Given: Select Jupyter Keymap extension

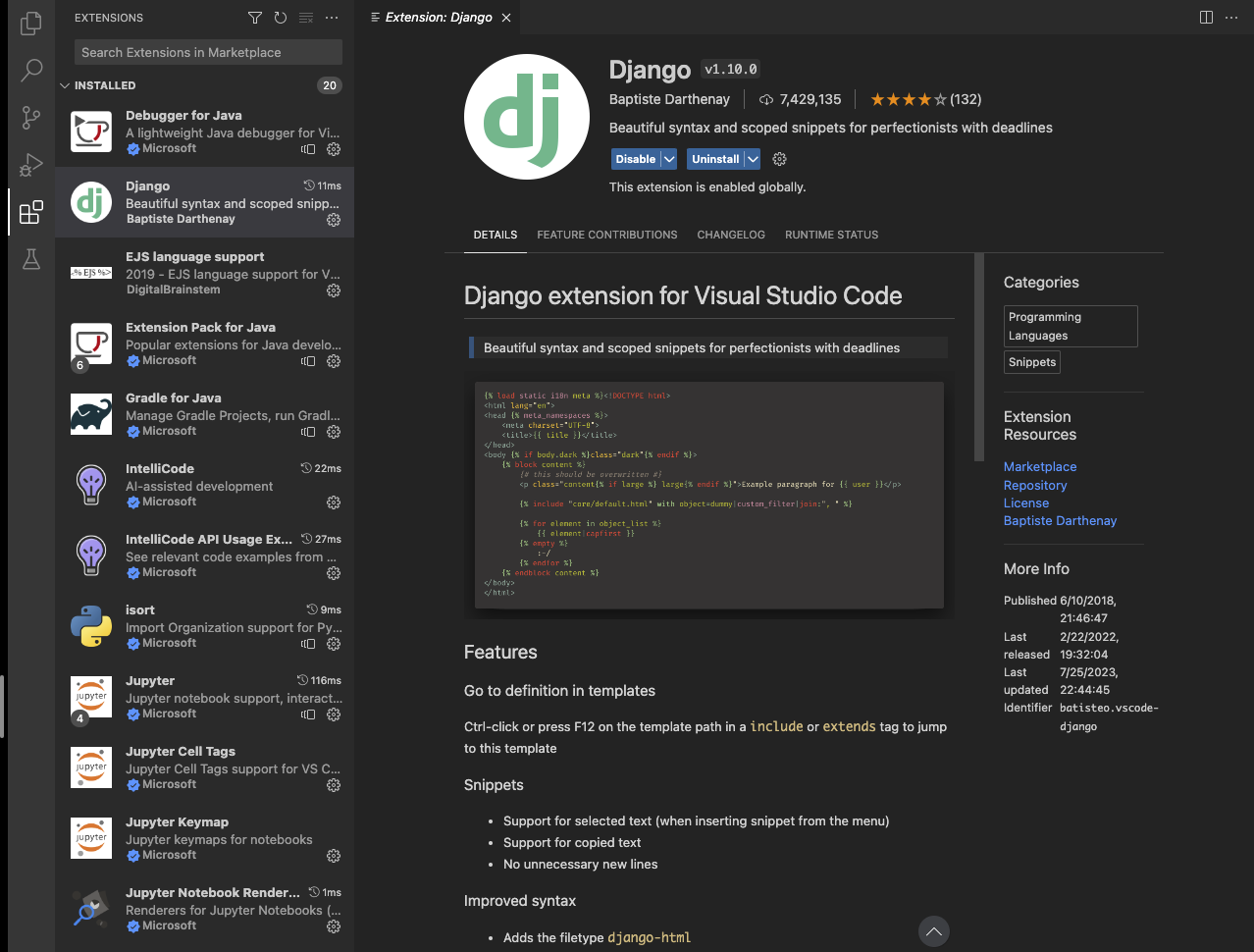Looking at the screenshot, I should (204, 838).
